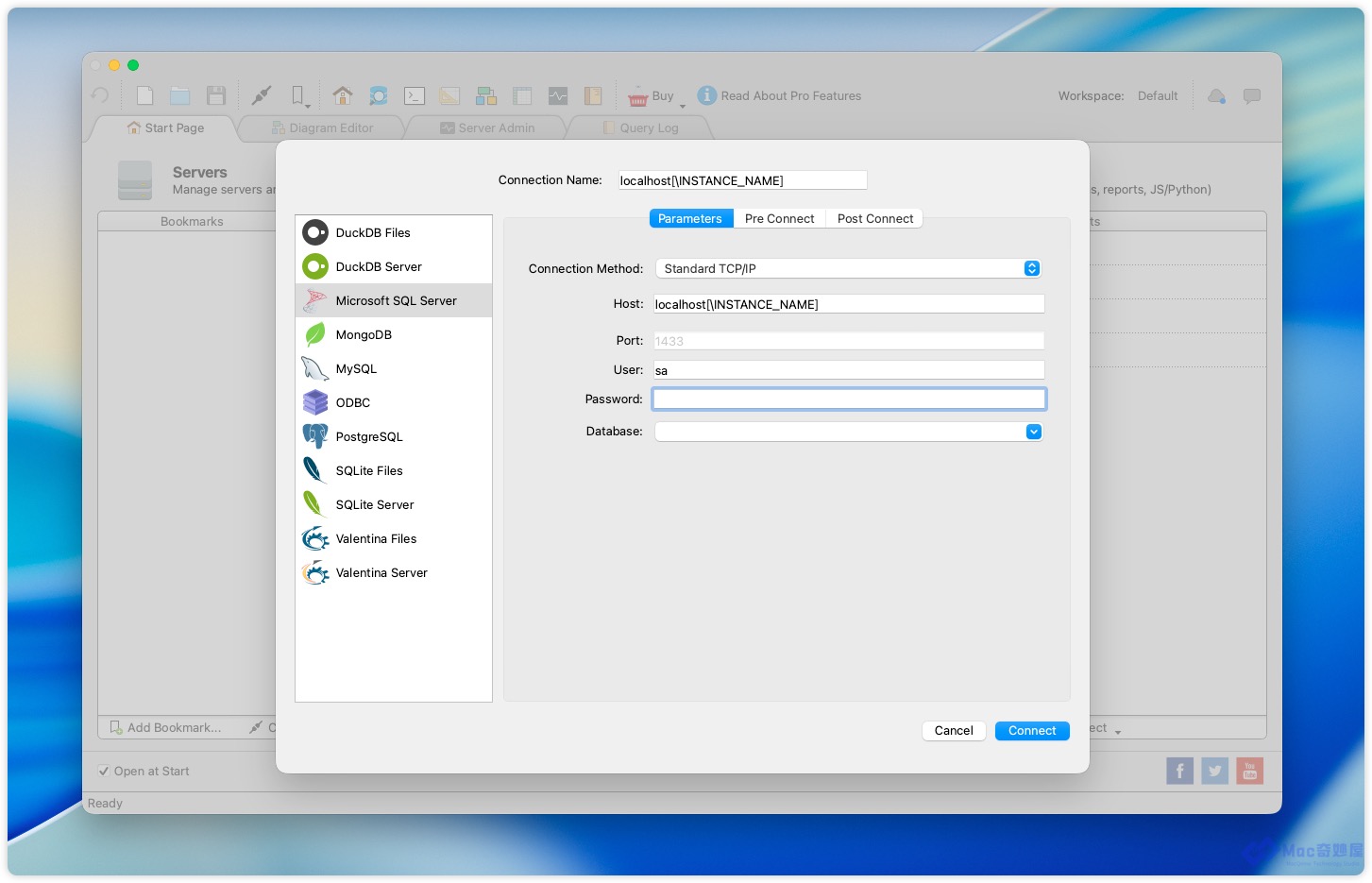1372x883 pixels.
Task: Open the Query Log tab
Action: [x=639, y=127]
